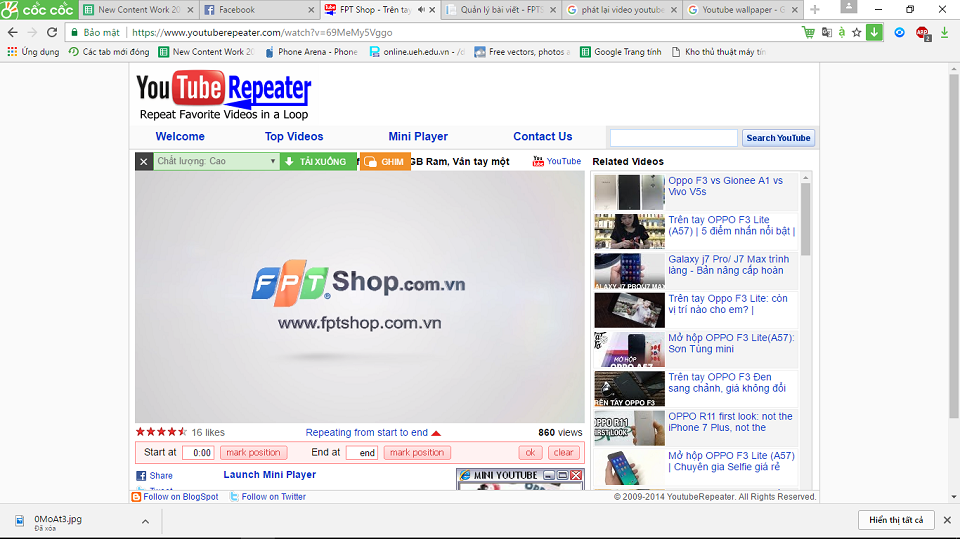Open 'OPPO R11 first look' thumbnail

click(629, 428)
